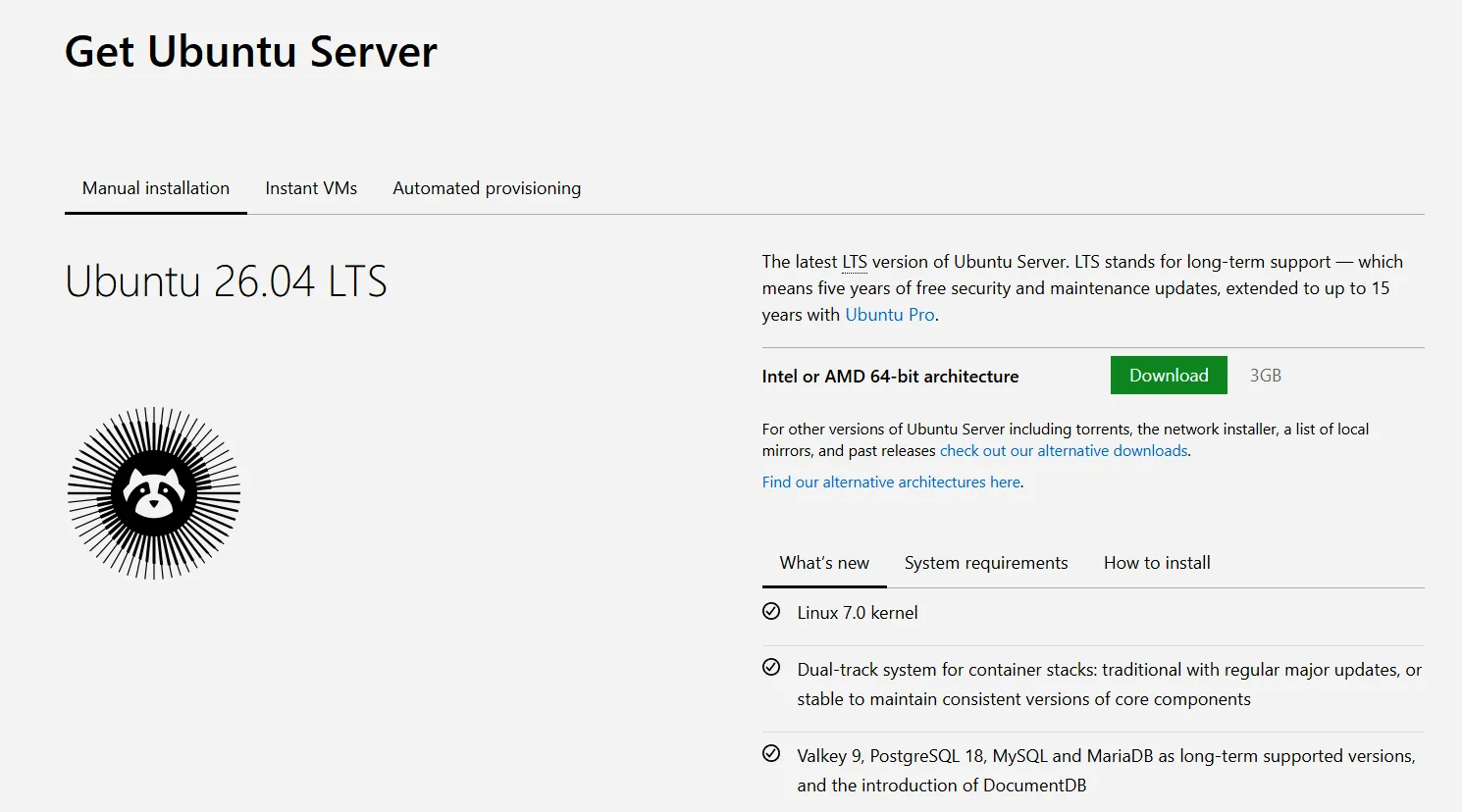Screen dimensions: 1462x812
Task: Click the Valkey 9, PostgreSQL 18 feature text
Action: tap(1106, 771)
